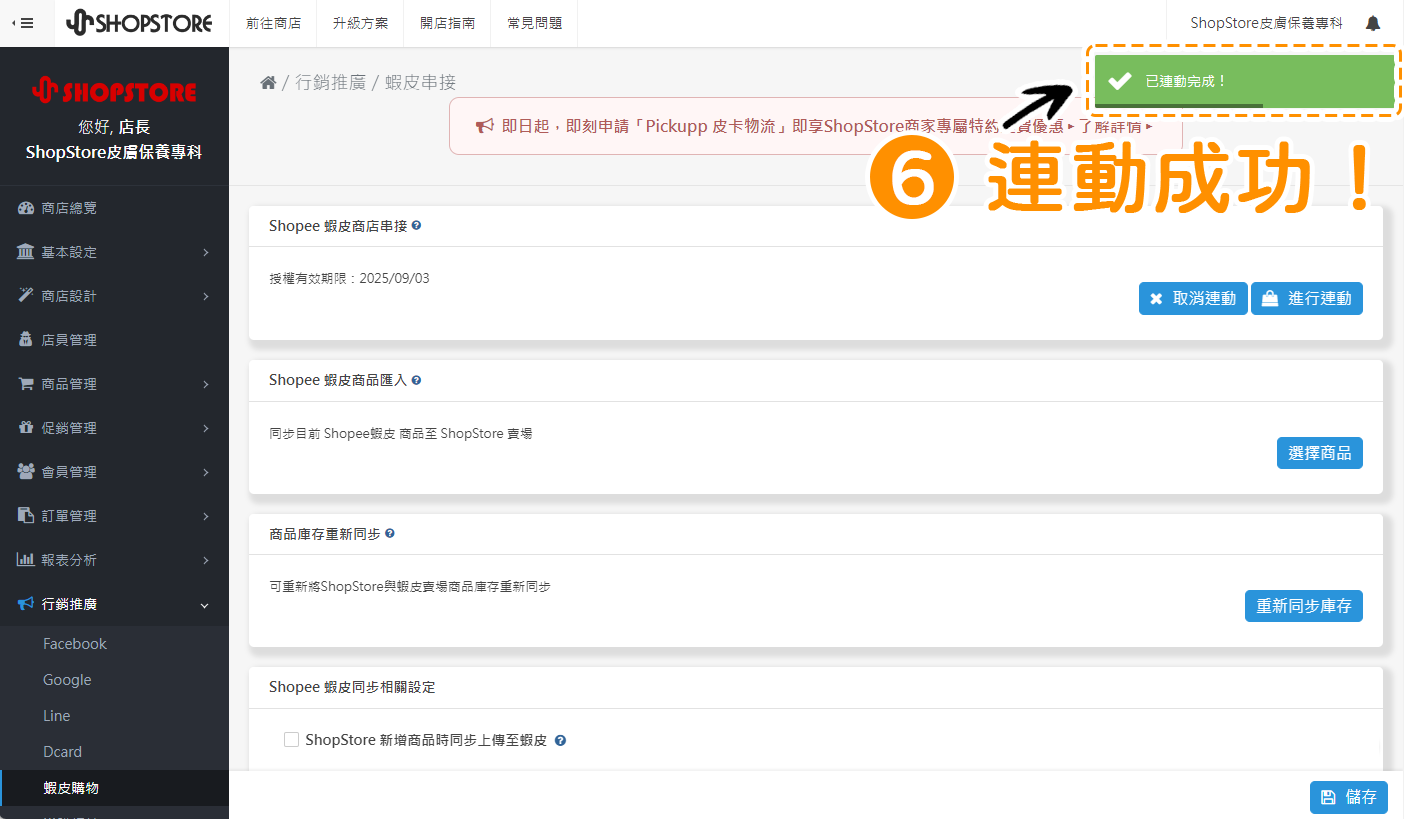
Task: Click 取消連動 button
Action: (1193, 298)
